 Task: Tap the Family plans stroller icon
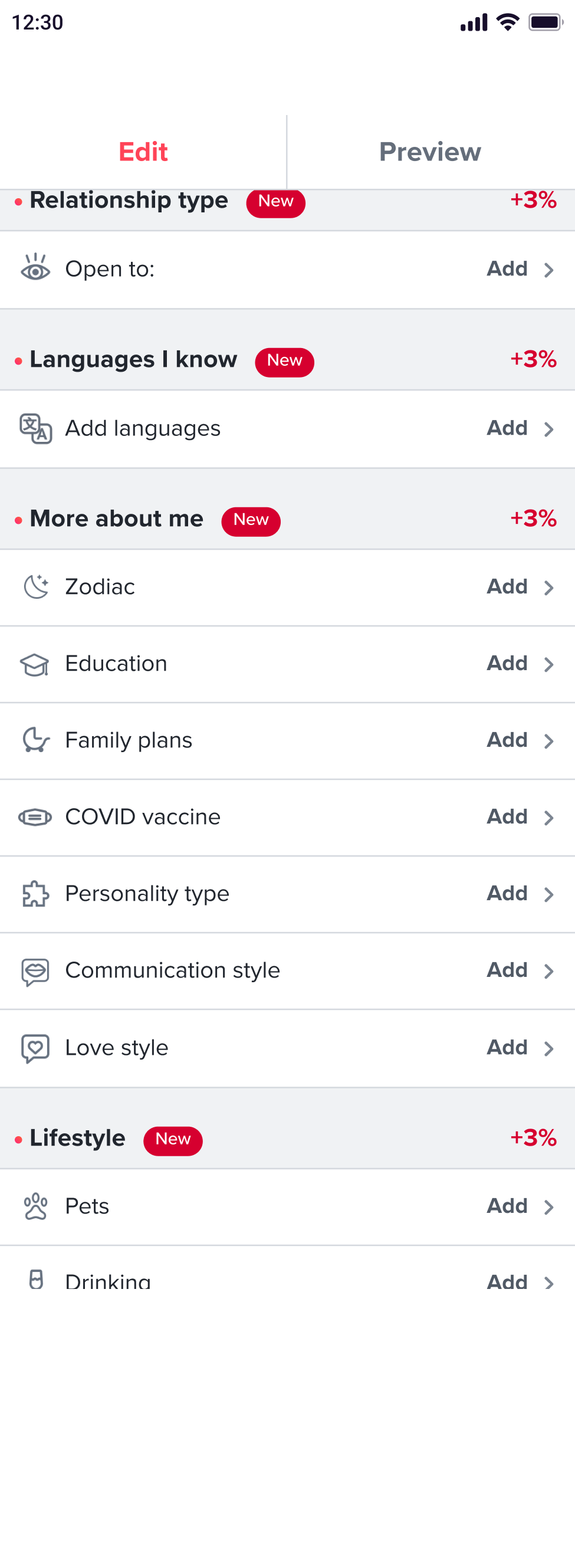tap(35, 740)
